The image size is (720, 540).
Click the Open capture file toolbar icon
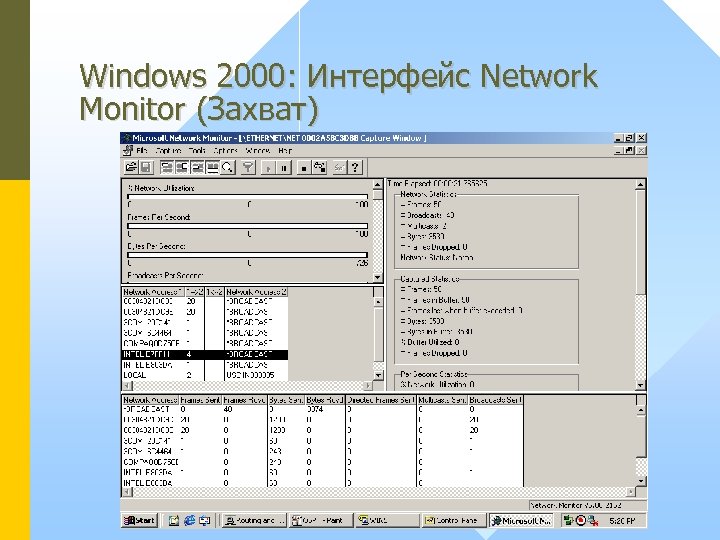(131, 168)
